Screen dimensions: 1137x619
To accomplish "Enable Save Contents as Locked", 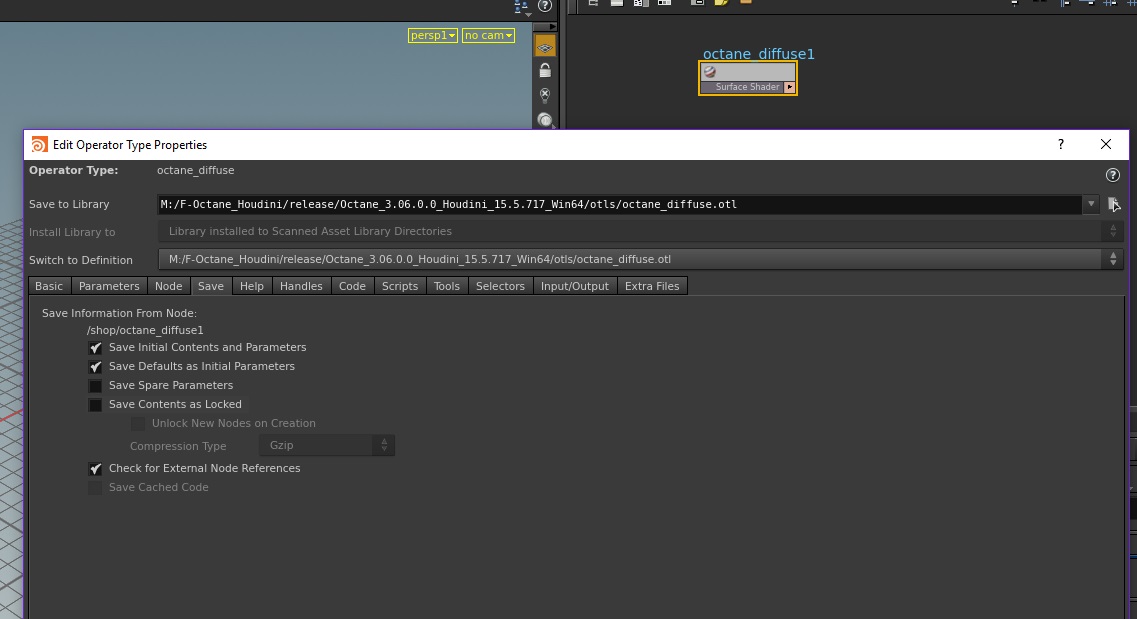I will click(95, 404).
